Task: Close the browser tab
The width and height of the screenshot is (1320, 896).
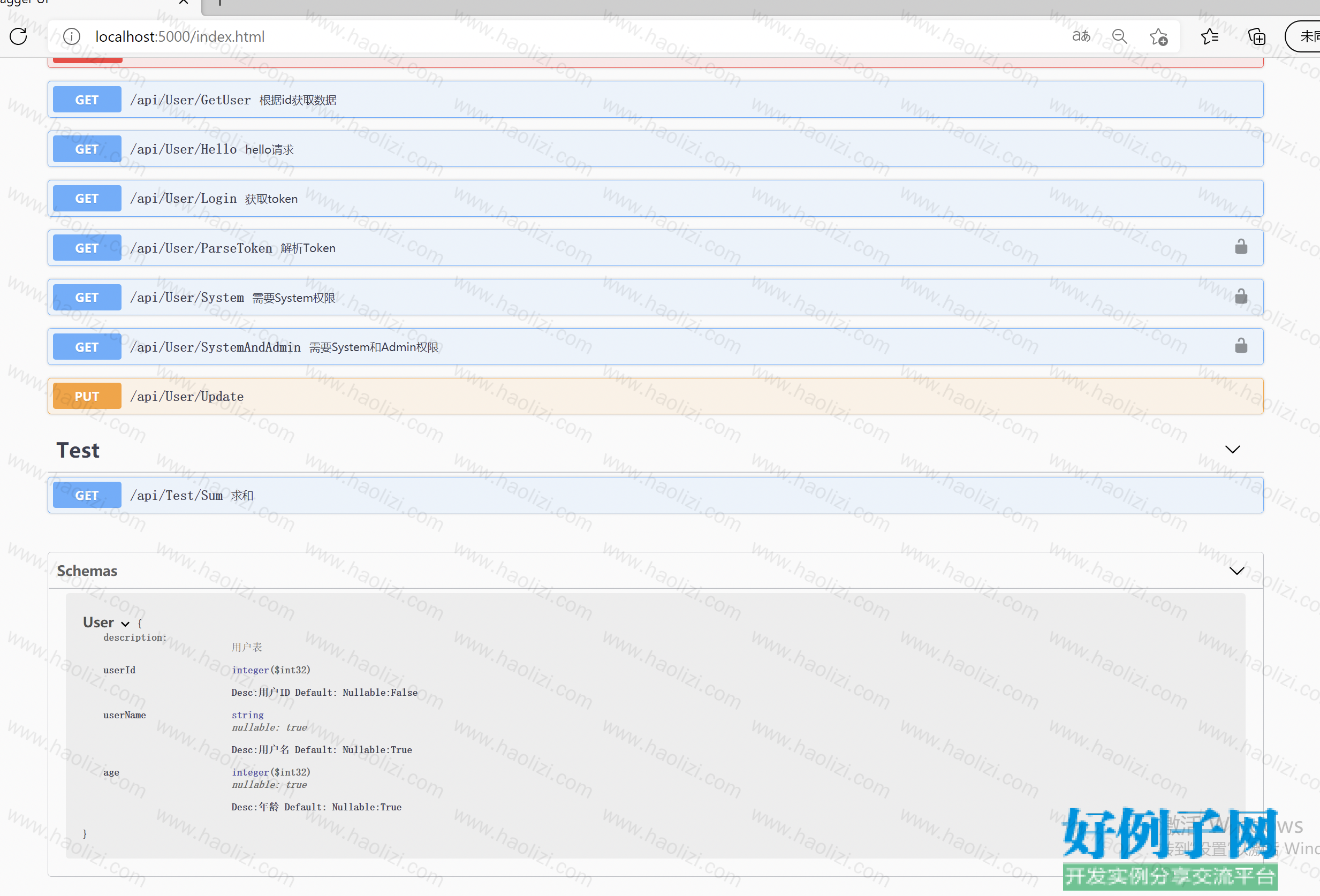Action: coord(184,2)
